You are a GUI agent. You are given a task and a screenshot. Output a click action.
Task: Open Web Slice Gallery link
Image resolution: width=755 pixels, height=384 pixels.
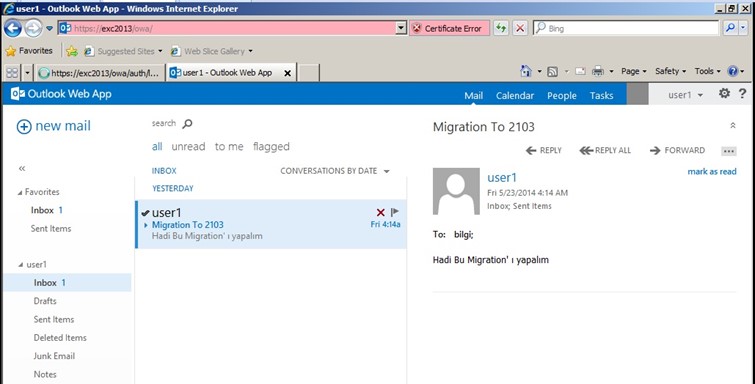point(211,51)
